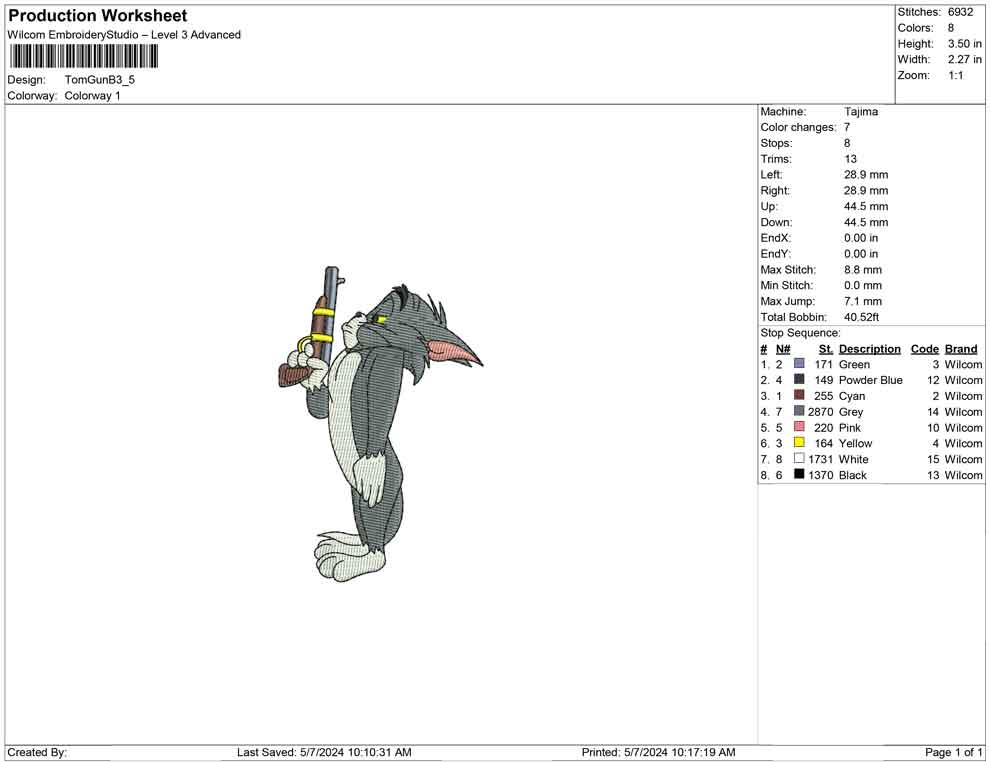Screen dimensions: 990x762
Task: Click the barcode under the worksheet title
Action: [83, 57]
